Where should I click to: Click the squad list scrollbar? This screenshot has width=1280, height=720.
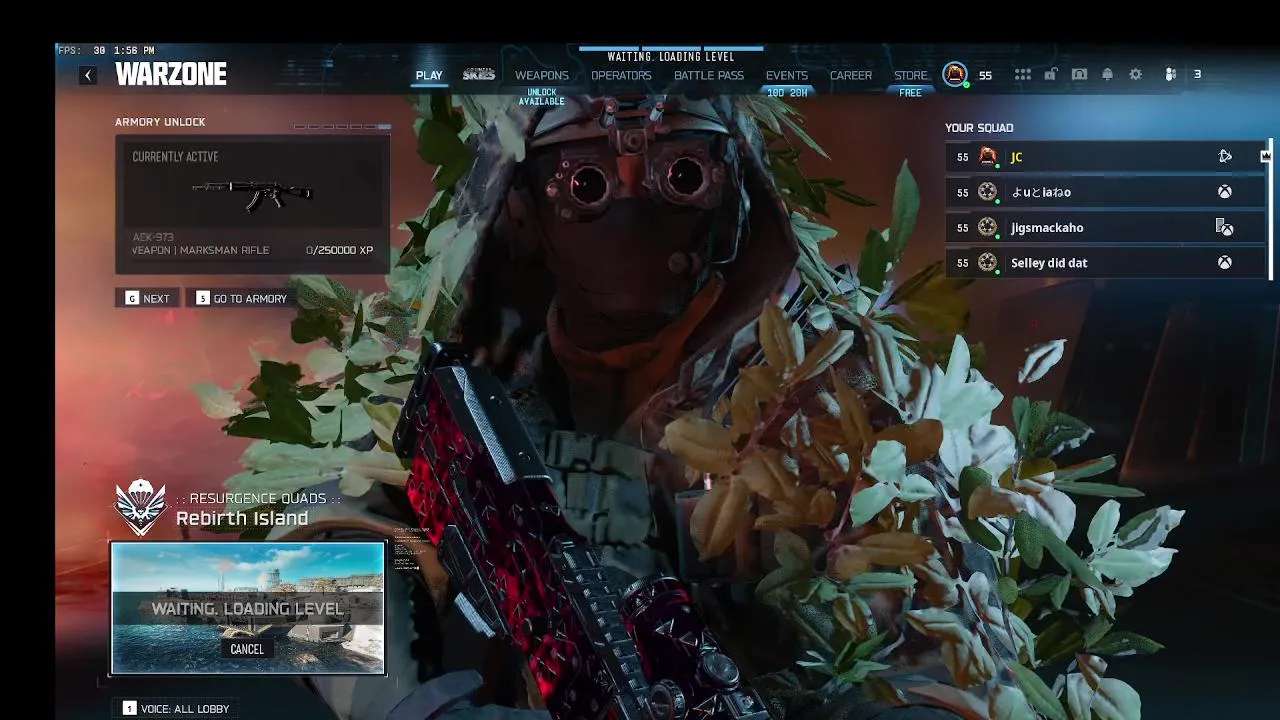pos(1271,210)
